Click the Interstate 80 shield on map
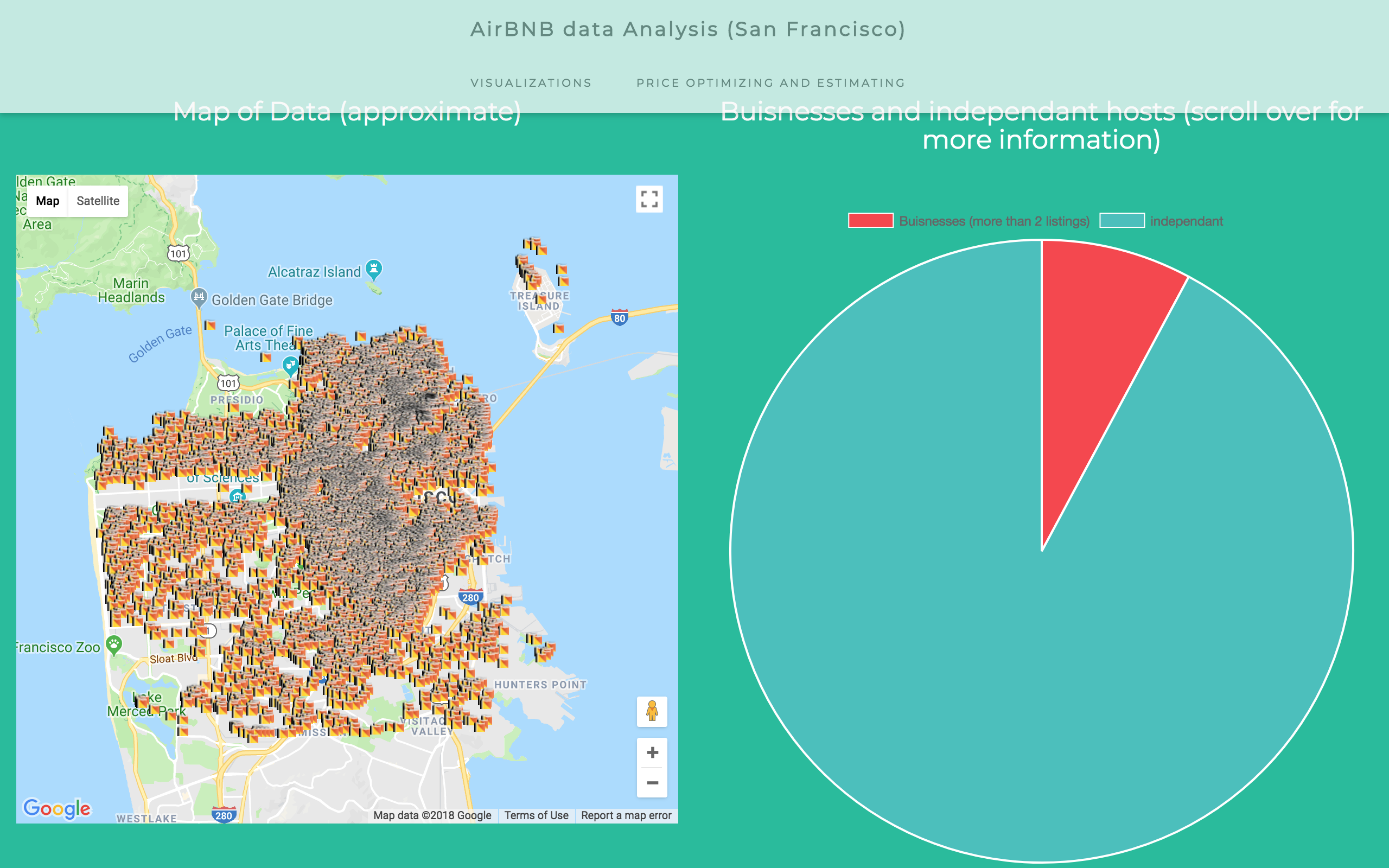Image resolution: width=1389 pixels, height=868 pixels. (x=619, y=317)
